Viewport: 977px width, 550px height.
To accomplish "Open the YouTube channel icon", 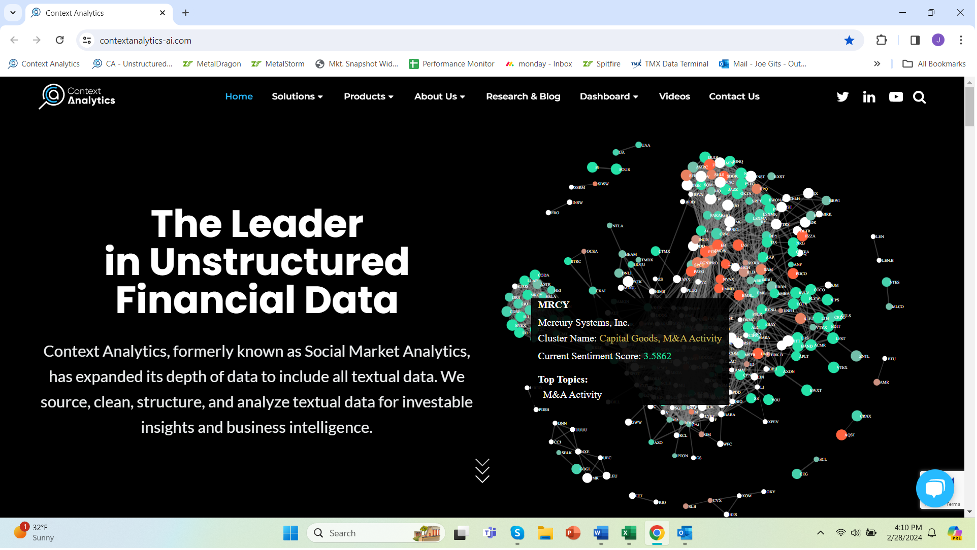I will tap(895, 97).
